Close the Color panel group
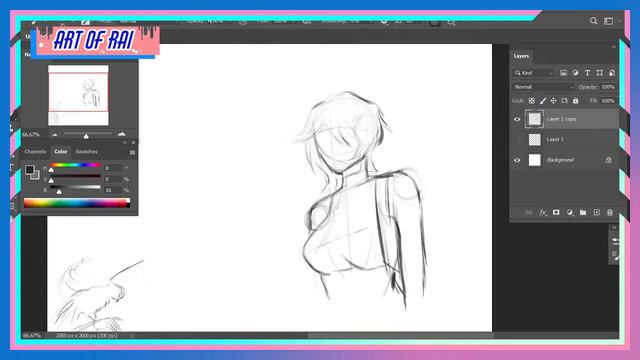Screen dimensions: 640x360 [x=133, y=142]
